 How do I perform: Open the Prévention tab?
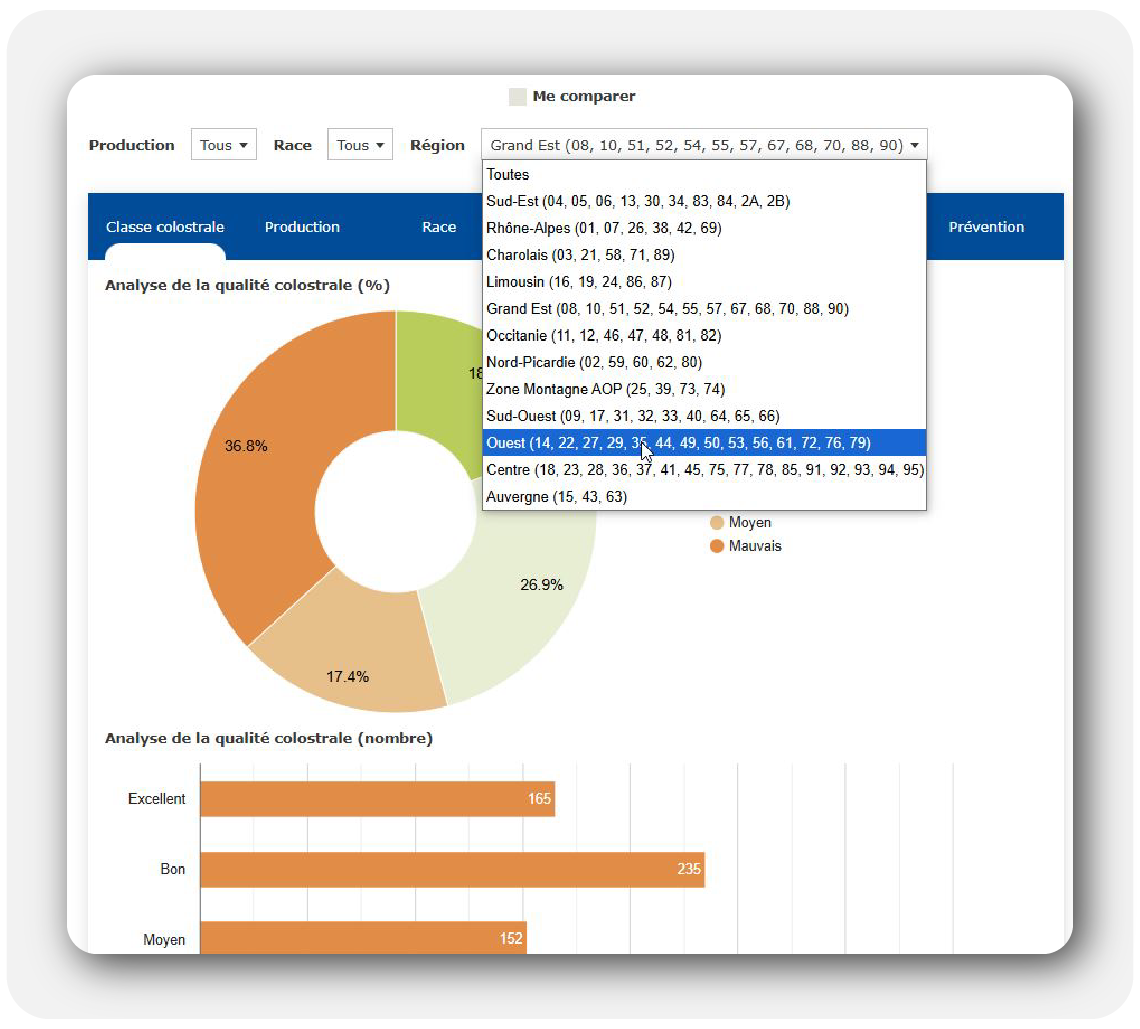[986, 227]
